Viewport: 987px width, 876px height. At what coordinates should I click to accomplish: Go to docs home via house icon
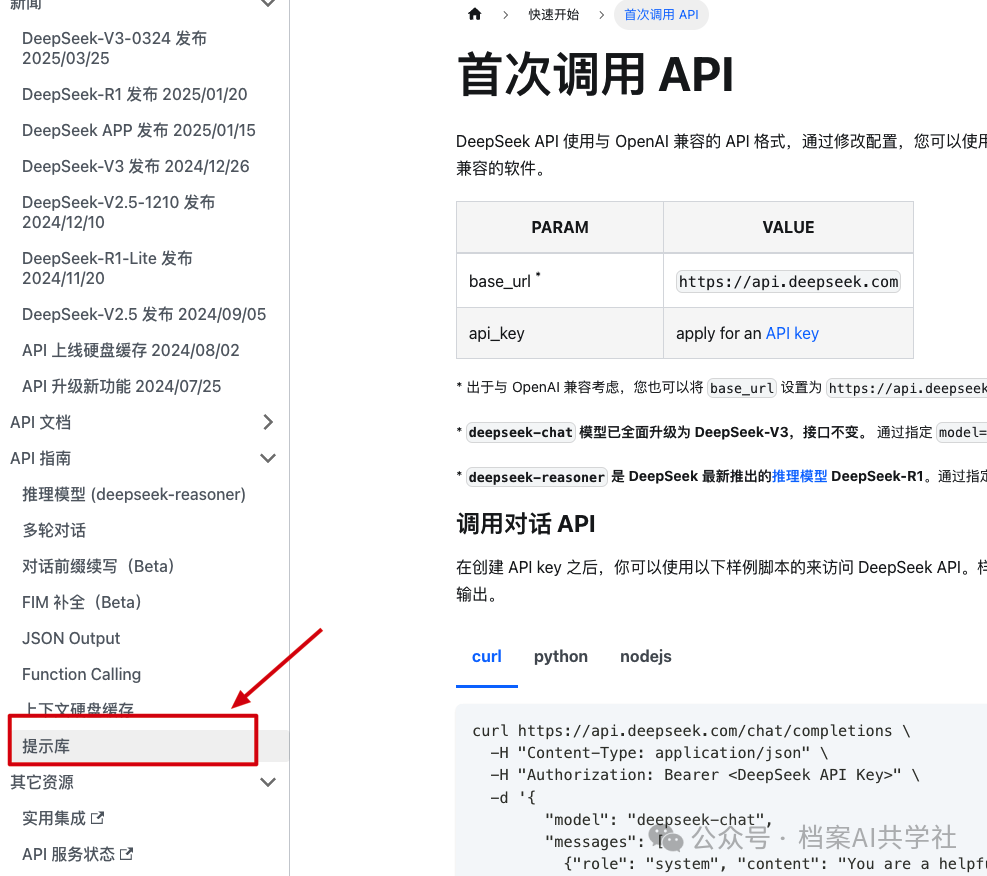click(475, 14)
